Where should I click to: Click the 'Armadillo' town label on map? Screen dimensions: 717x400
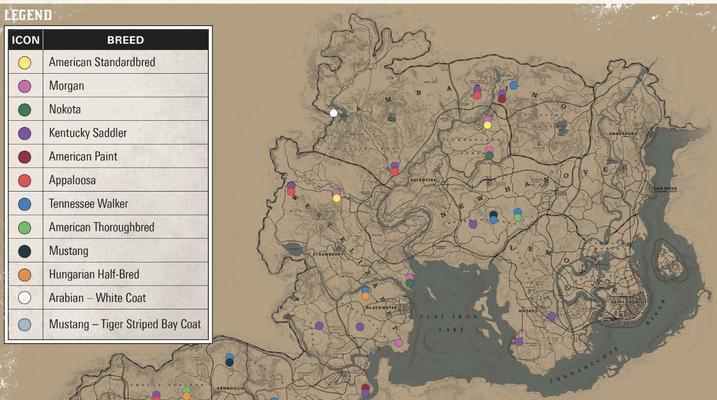(x=228, y=388)
